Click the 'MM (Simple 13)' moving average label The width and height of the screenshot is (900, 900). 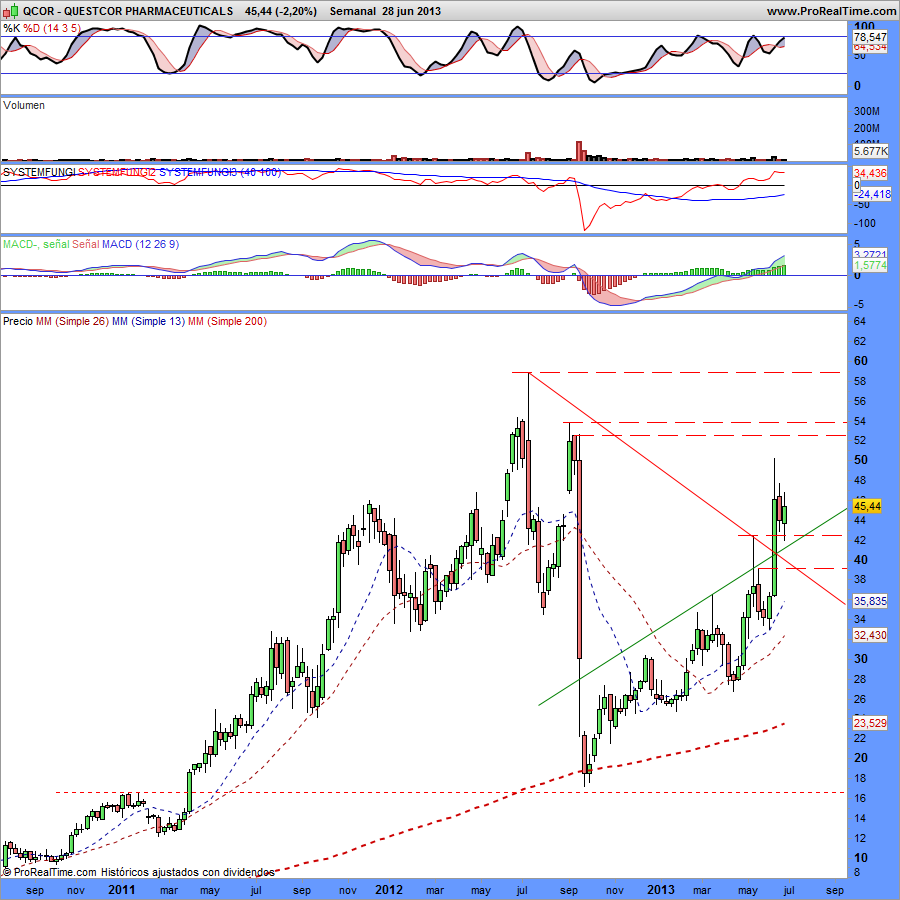pos(149,321)
